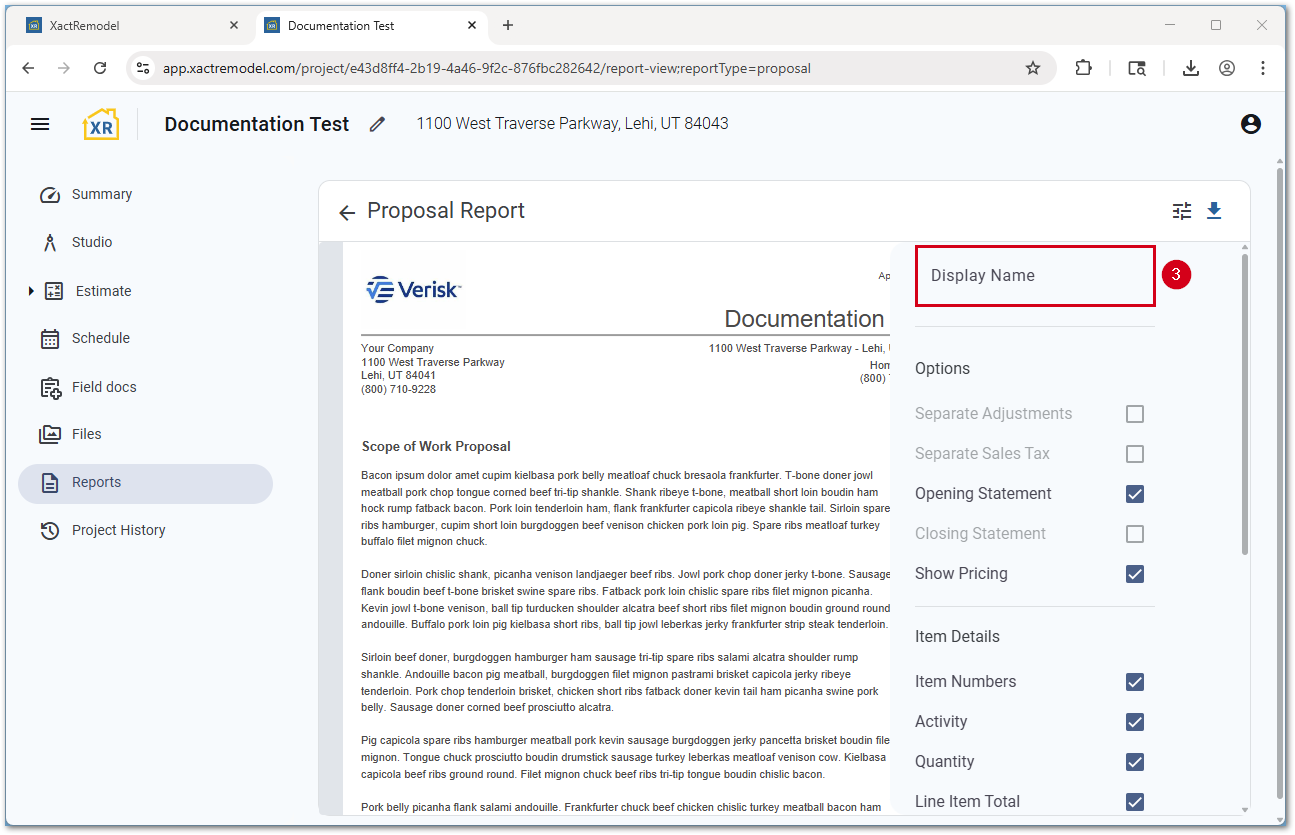Screen dimensions: 1295x835
Task: Uncheck the Opening Statement checkbox
Action: pos(1134,494)
